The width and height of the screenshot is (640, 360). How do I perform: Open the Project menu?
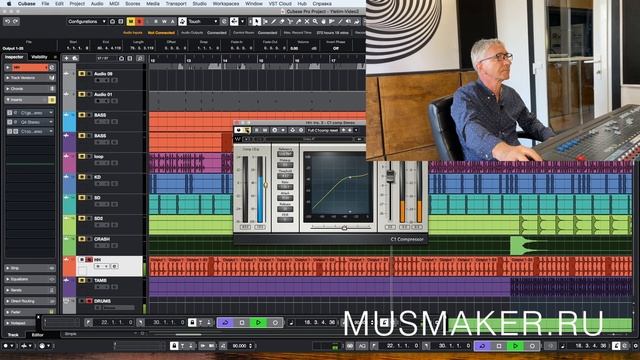click(77, 4)
